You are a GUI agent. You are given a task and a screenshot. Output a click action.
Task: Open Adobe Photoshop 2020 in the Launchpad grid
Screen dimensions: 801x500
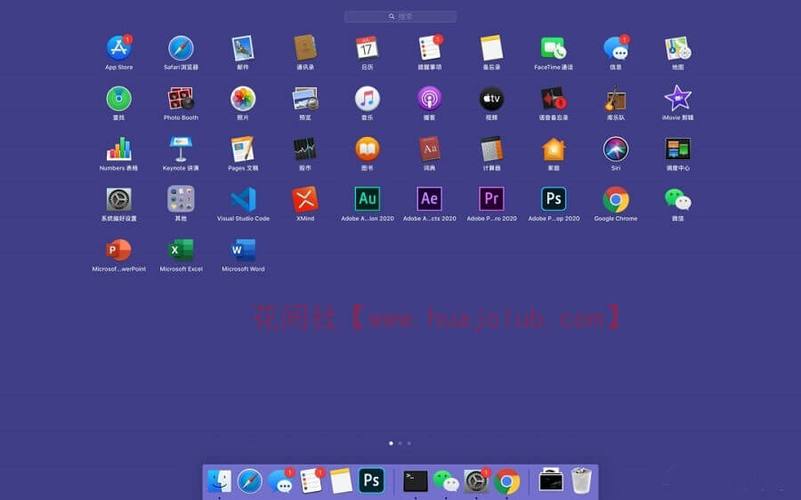click(554, 199)
